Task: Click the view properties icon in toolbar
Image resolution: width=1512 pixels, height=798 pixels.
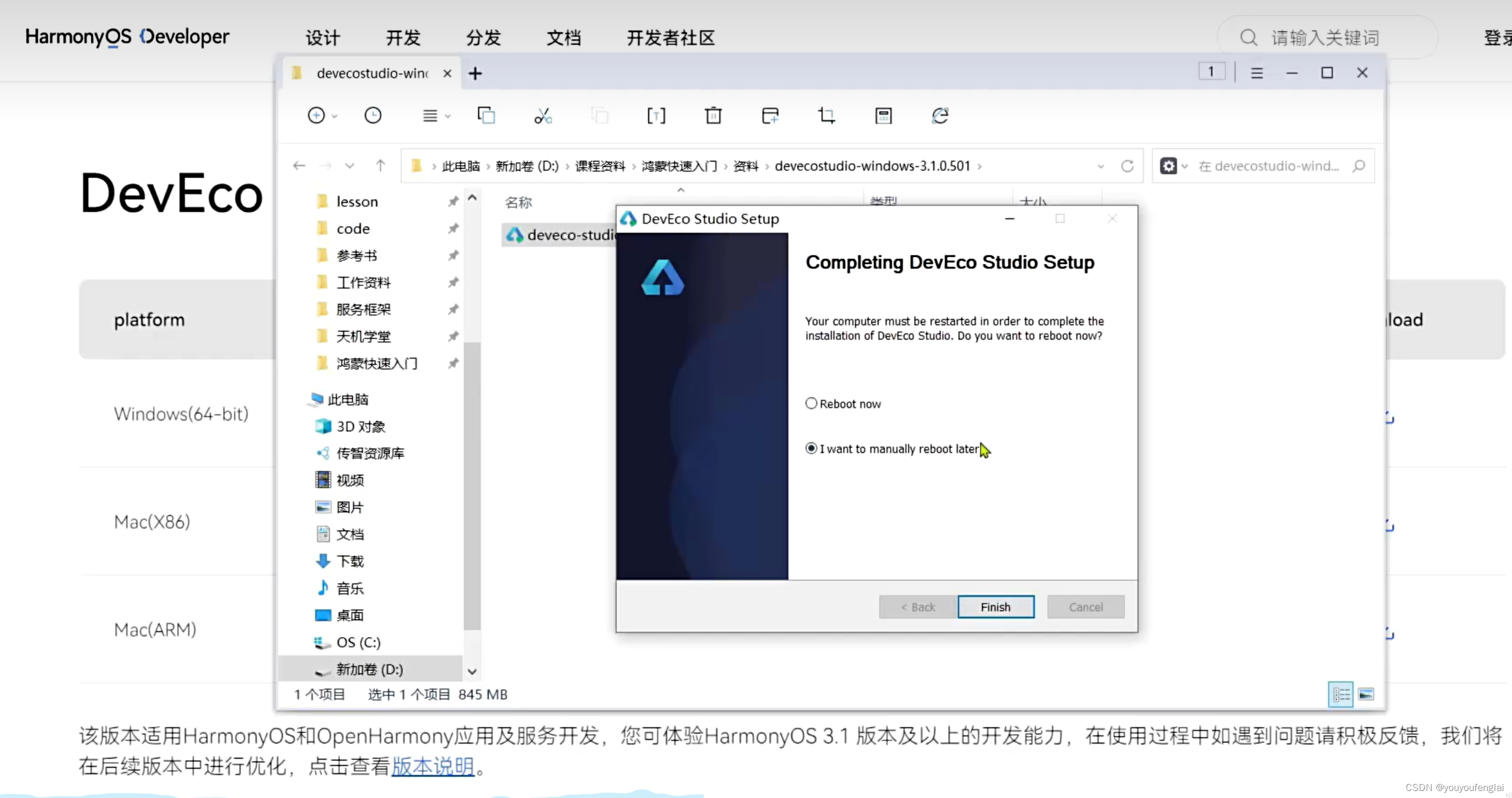Action: click(884, 116)
